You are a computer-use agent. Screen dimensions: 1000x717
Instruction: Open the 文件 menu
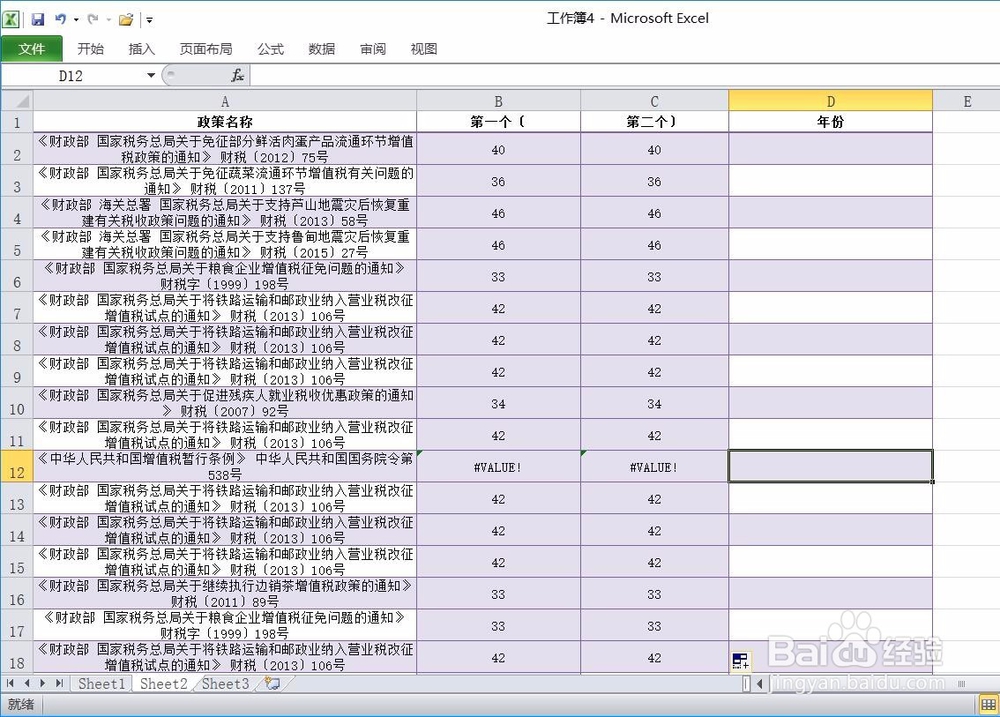[x=33, y=48]
